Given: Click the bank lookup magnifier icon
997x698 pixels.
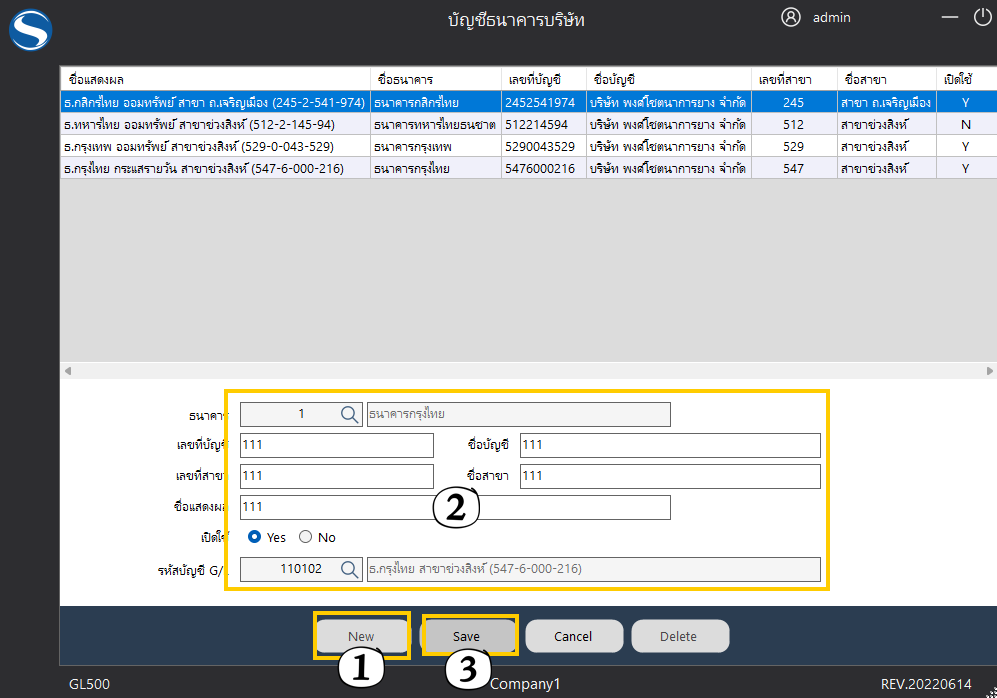Looking at the screenshot, I should (x=349, y=414).
